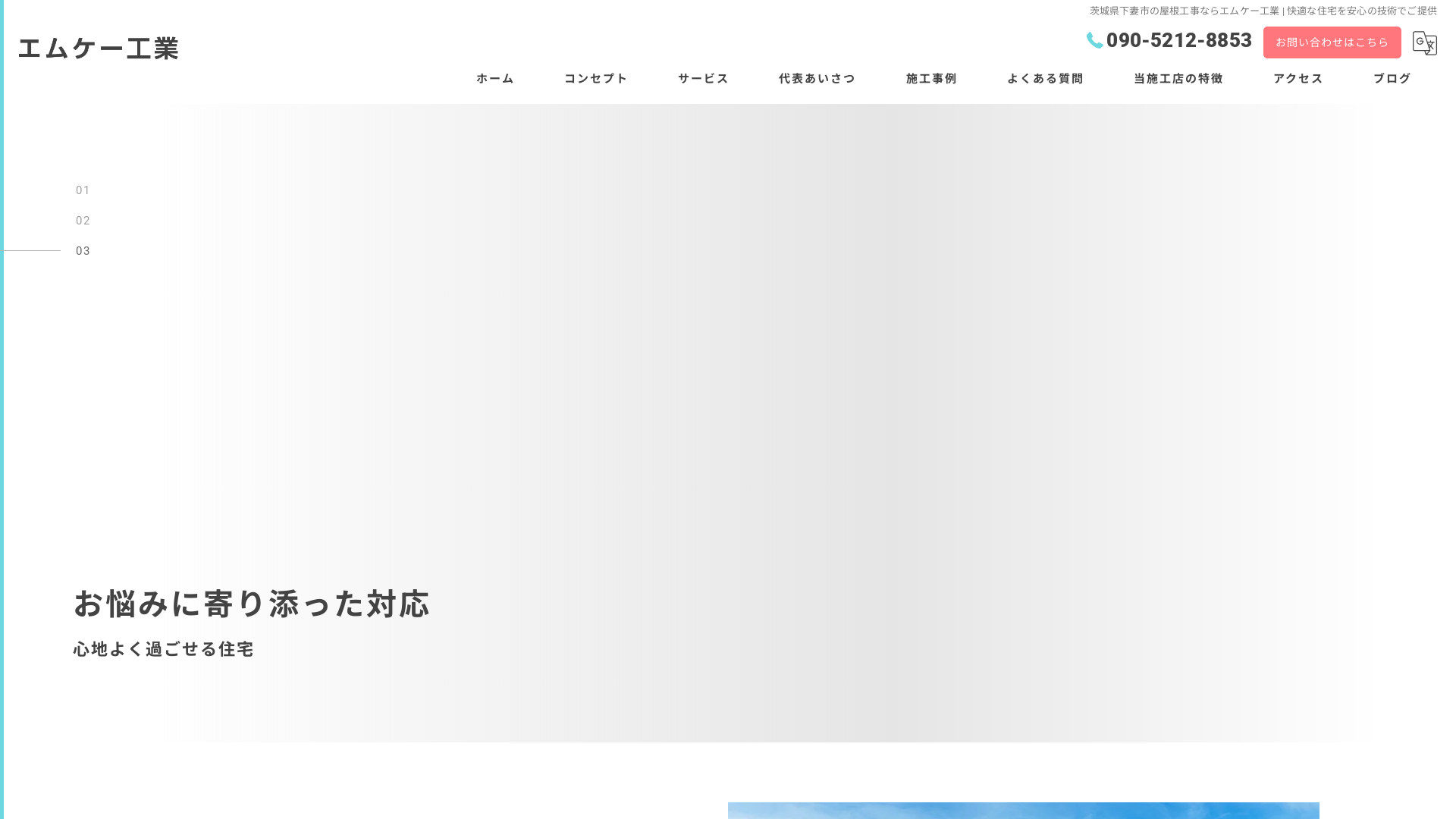Open the エムケー工業 site logo
The width and height of the screenshot is (1456, 819).
[99, 48]
